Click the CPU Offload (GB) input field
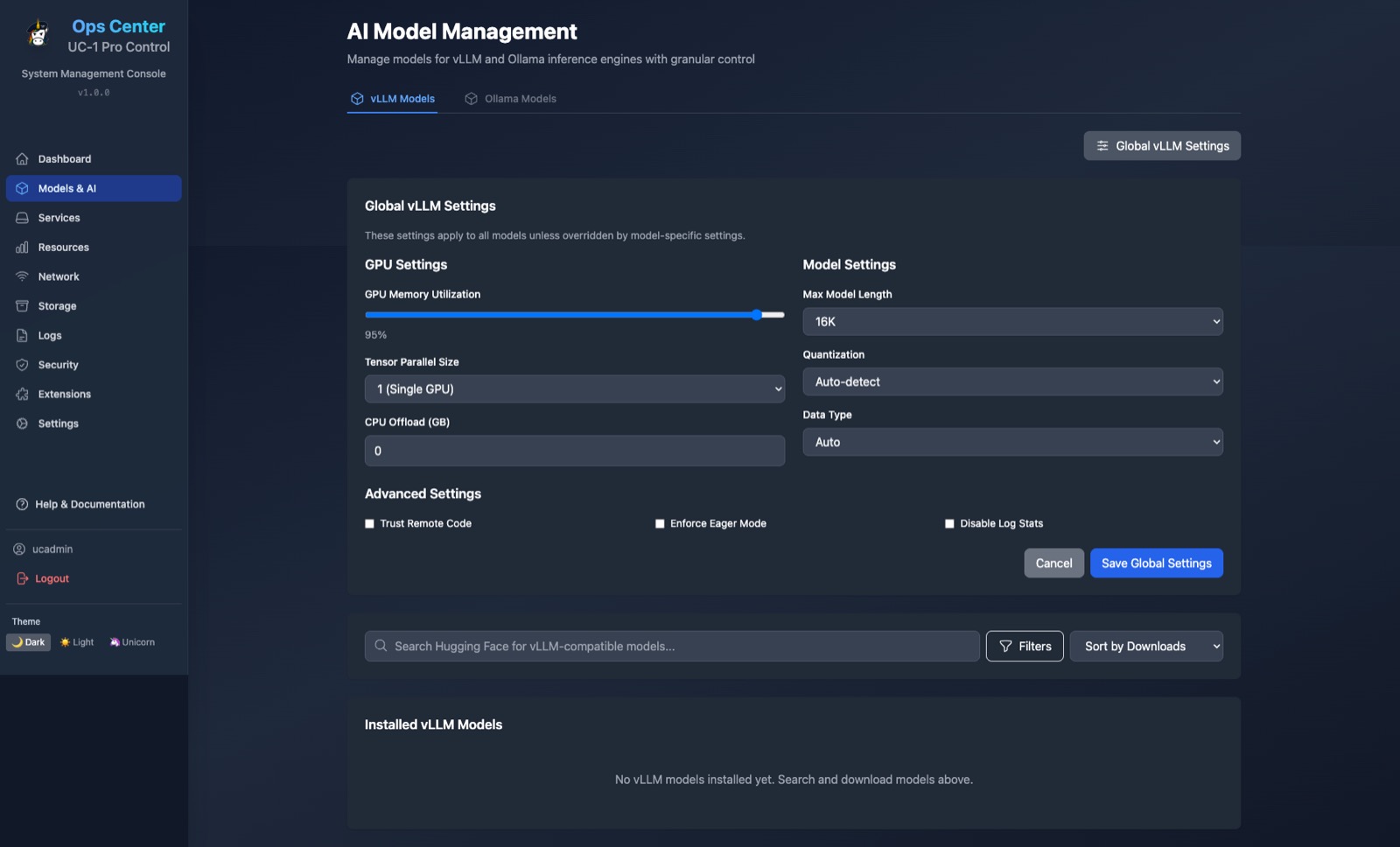Screen dimensions: 1400x847 click(x=574, y=451)
